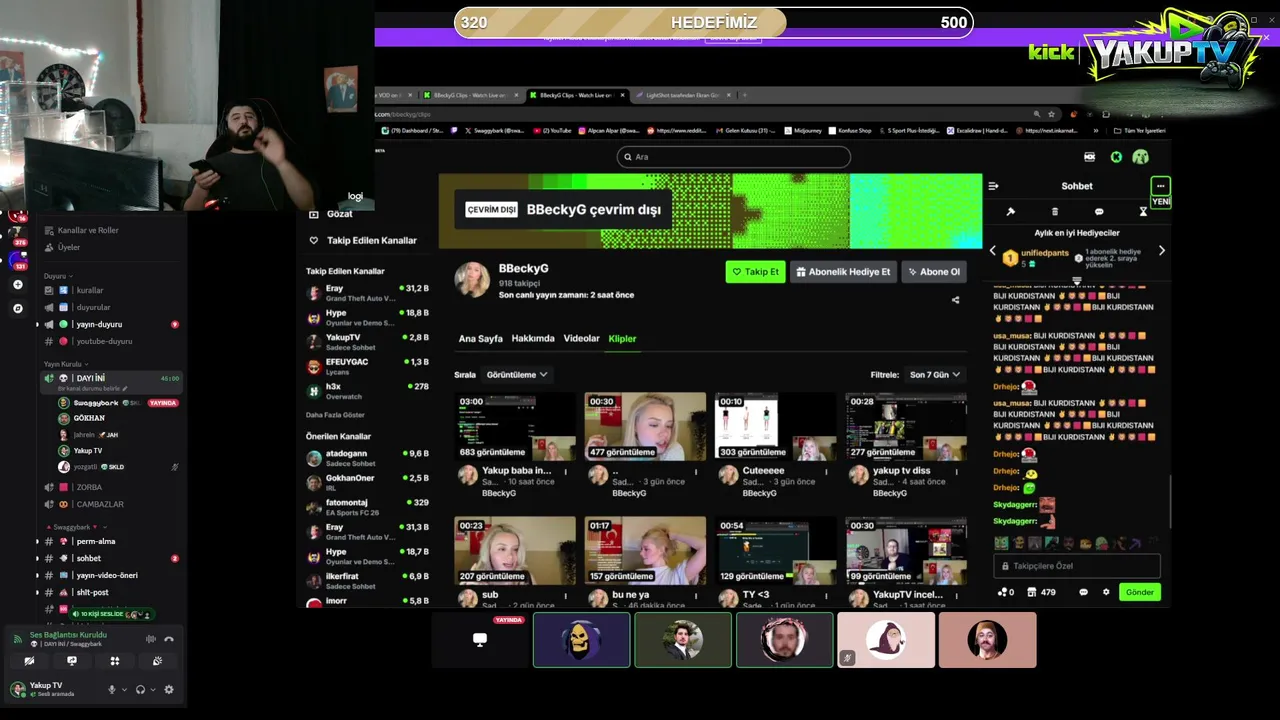Open the Ana Sayfa tab

pyautogui.click(x=480, y=338)
